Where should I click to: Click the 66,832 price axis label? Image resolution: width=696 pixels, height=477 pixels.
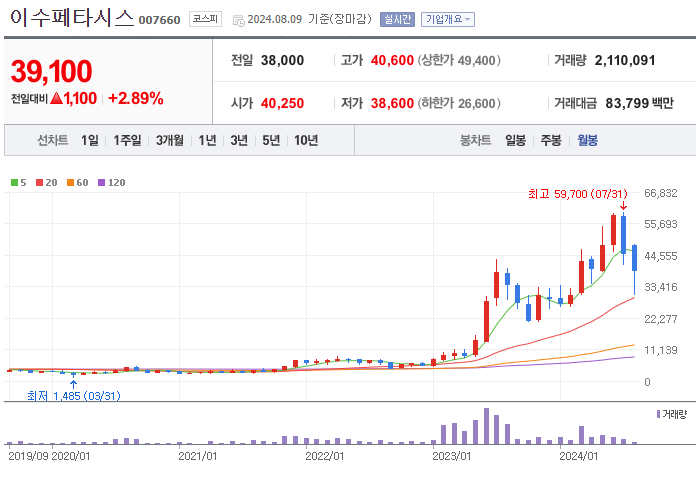click(661, 193)
